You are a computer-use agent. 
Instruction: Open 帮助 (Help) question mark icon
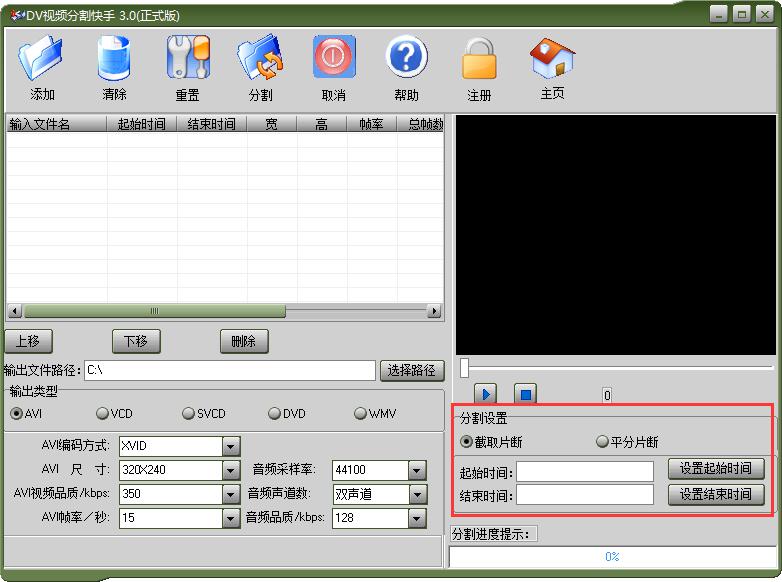(x=406, y=58)
